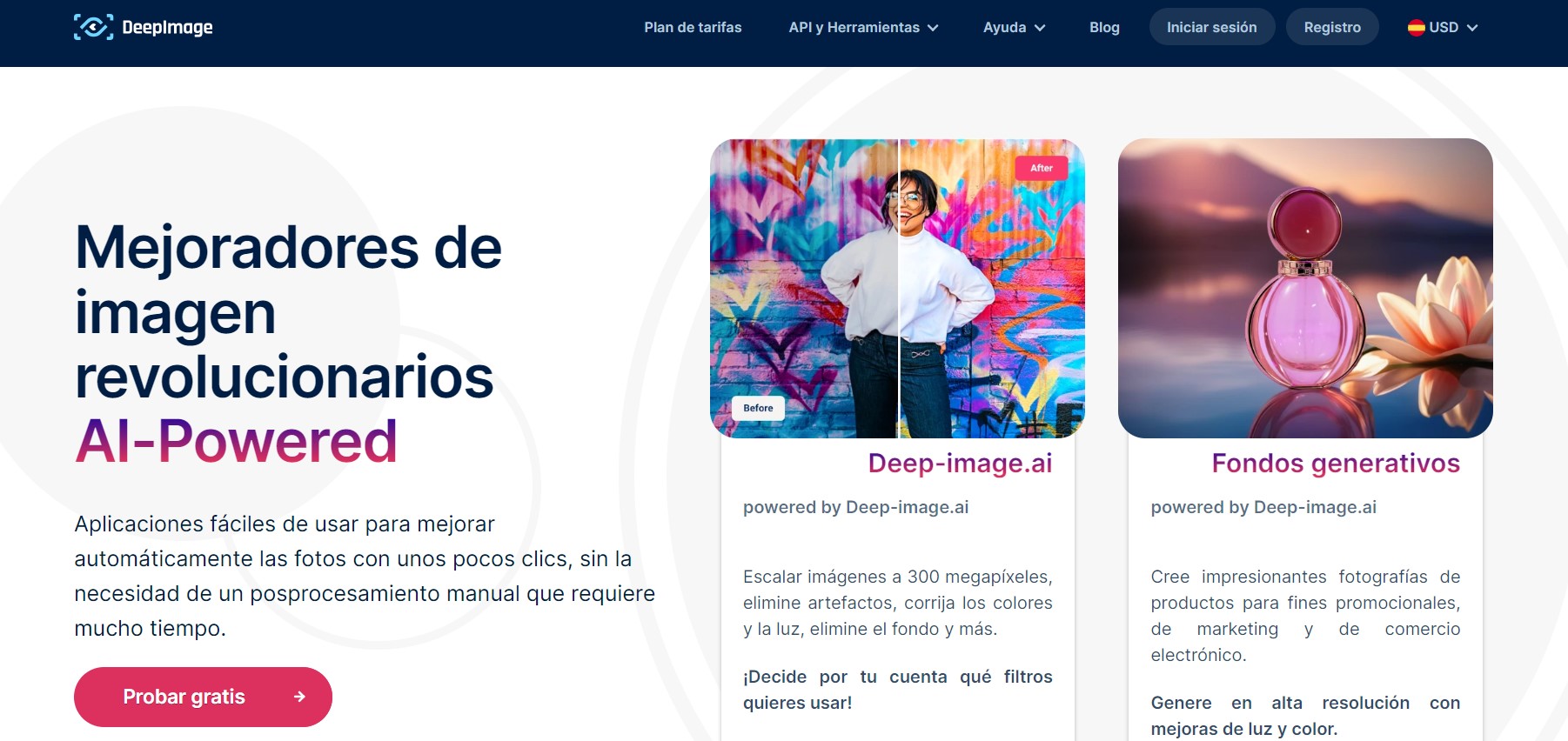Click the AI-Powered gradient headline text
This screenshot has width=1568, height=741.
pyautogui.click(x=236, y=441)
